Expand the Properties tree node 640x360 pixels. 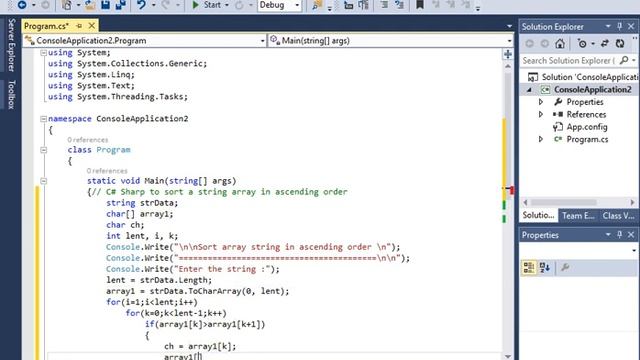click(x=541, y=102)
